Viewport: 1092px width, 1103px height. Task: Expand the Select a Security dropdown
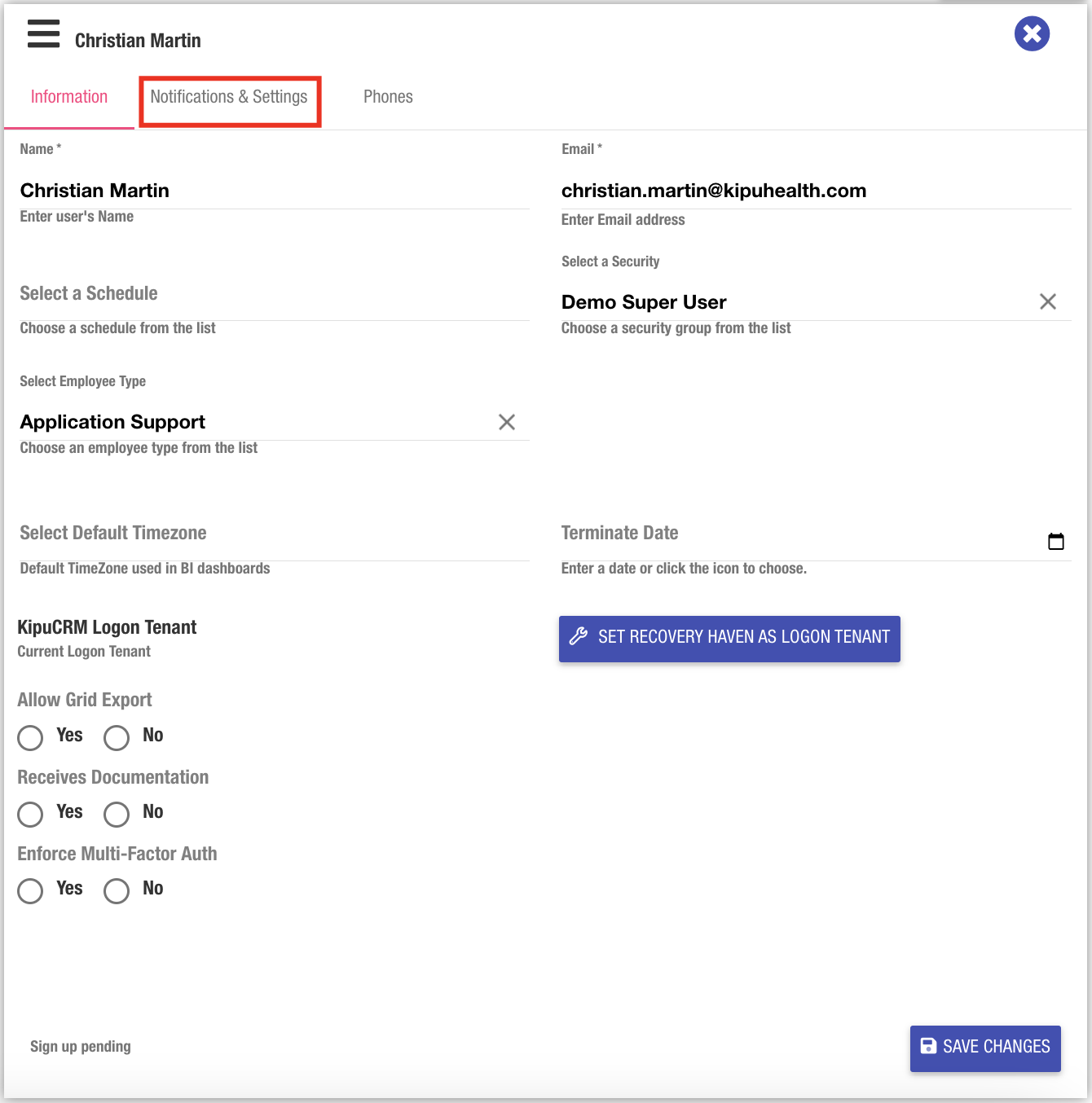click(x=790, y=302)
